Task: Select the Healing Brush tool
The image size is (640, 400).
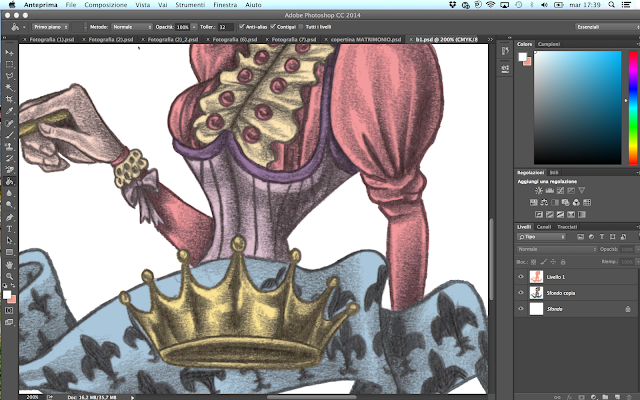Action: click(9, 123)
